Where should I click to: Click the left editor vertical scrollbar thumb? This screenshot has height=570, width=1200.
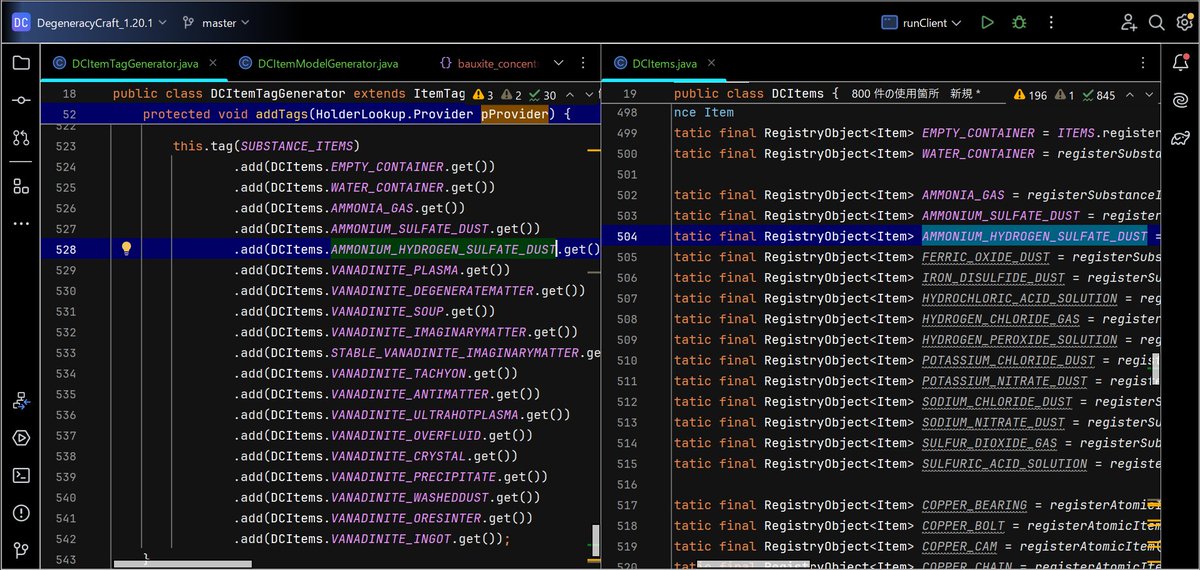[596, 540]
